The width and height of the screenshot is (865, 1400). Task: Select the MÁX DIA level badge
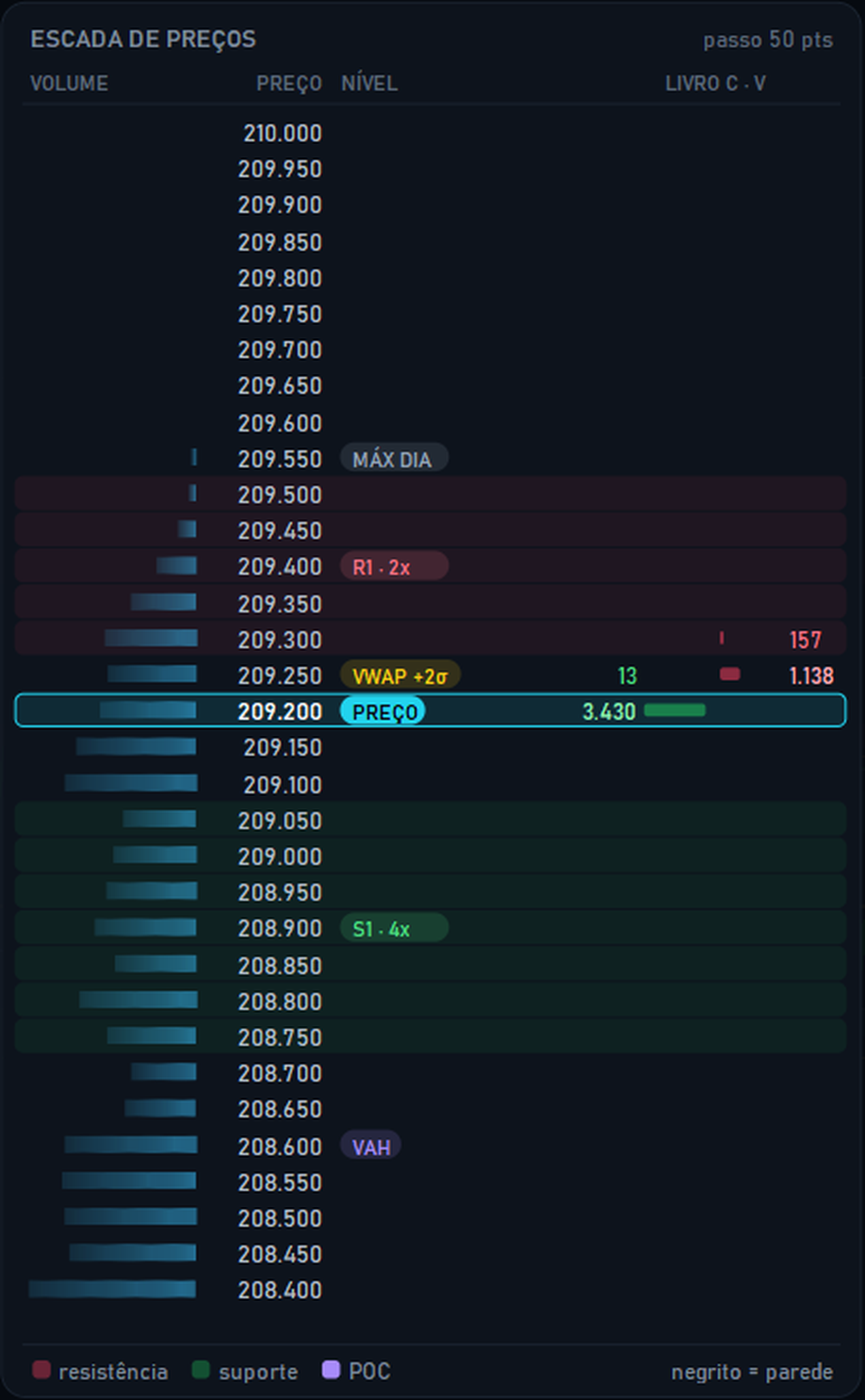(x=393, y=460)
